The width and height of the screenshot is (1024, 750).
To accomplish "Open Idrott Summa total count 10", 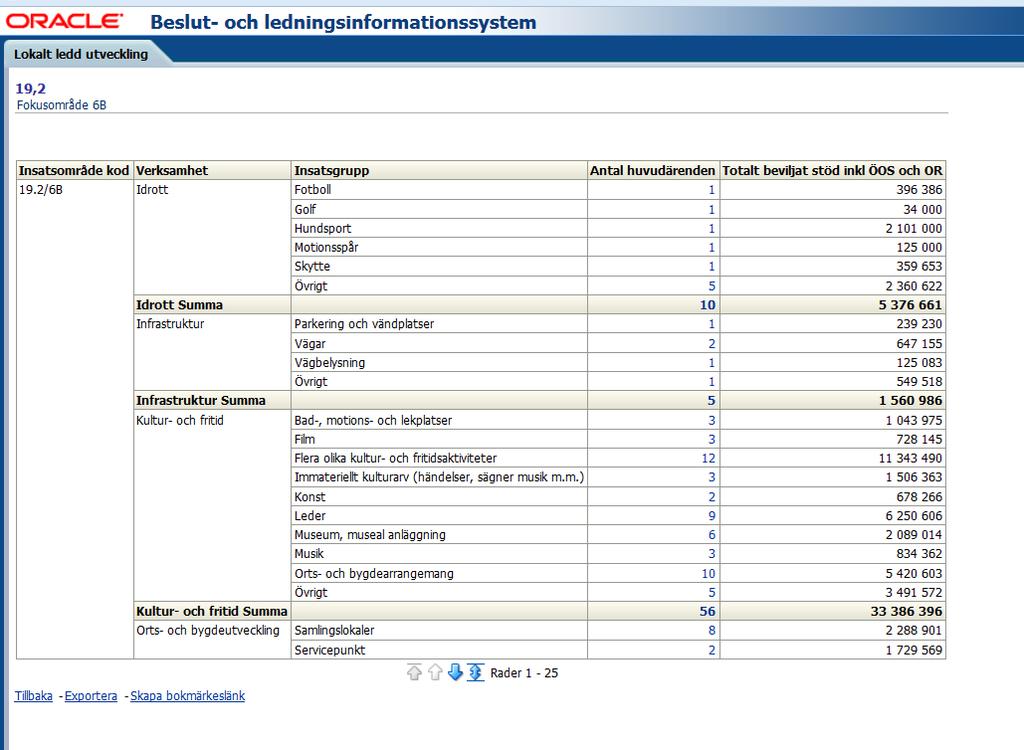I will [708, 304].
